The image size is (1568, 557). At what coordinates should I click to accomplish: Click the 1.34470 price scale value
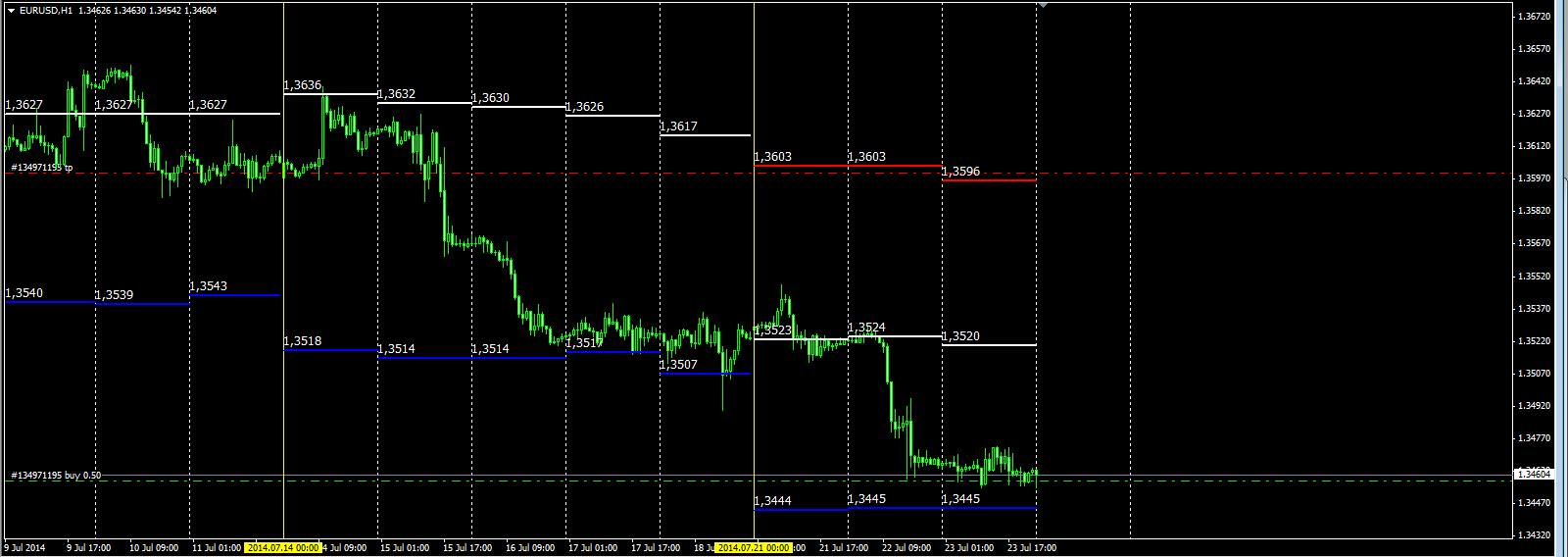(1535, 503)
